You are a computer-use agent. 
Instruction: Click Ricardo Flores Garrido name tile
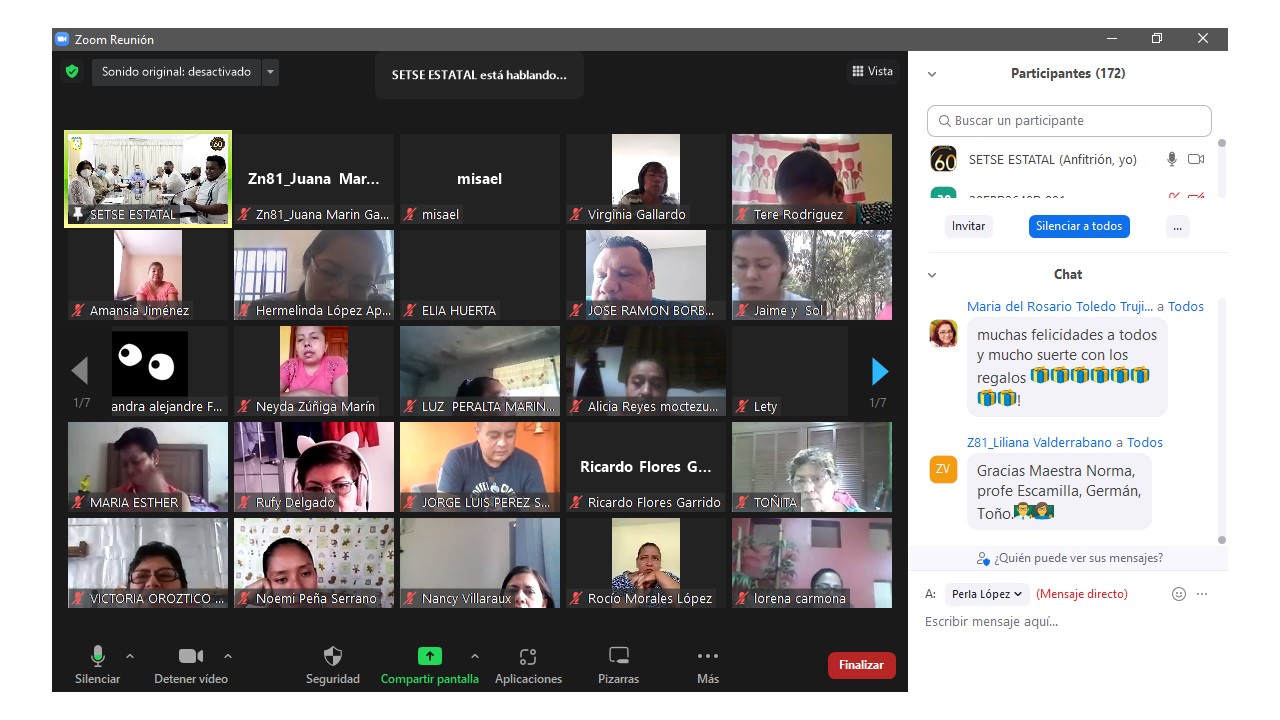click(646, 467)
